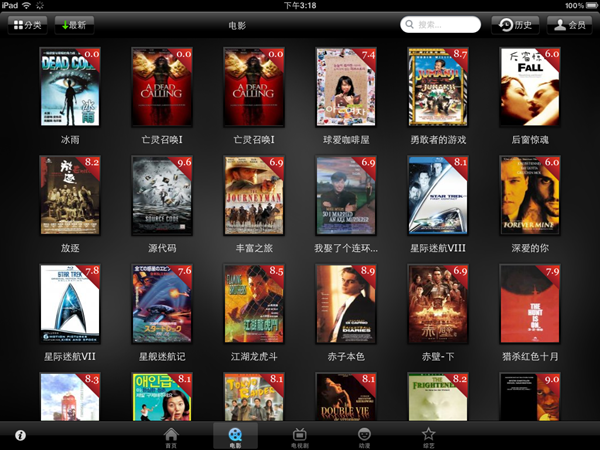Tap the 深爱的你 title label
Screen dimensions: 600x450
pos(530,248)
